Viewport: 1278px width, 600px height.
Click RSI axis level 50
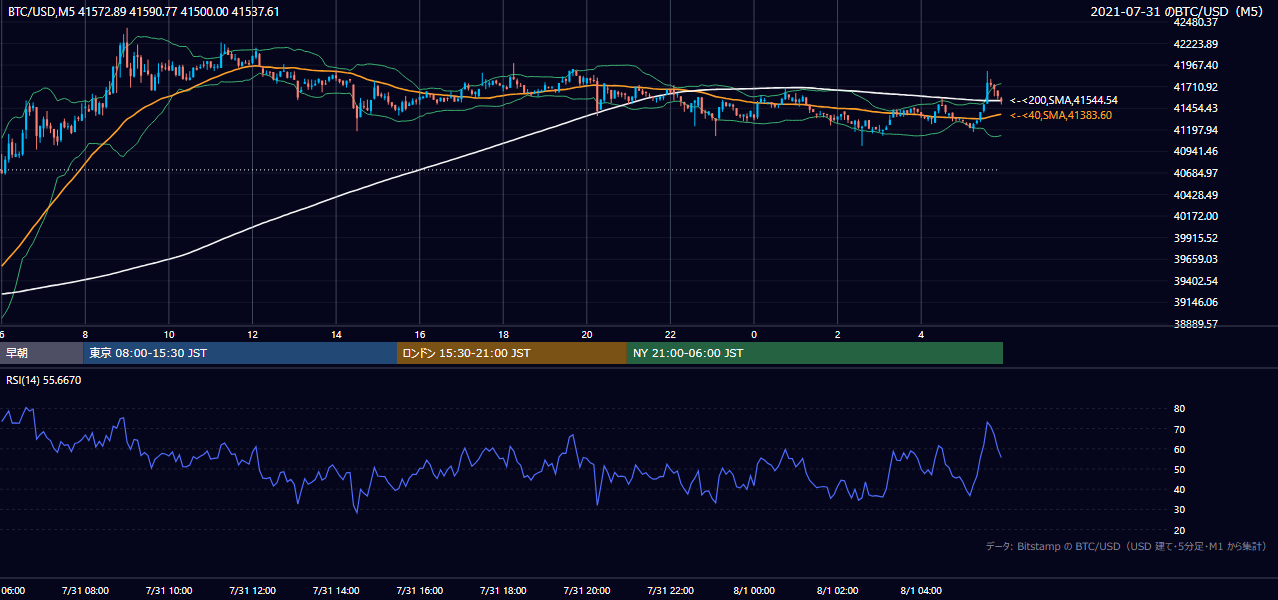tap(1179, 469)
